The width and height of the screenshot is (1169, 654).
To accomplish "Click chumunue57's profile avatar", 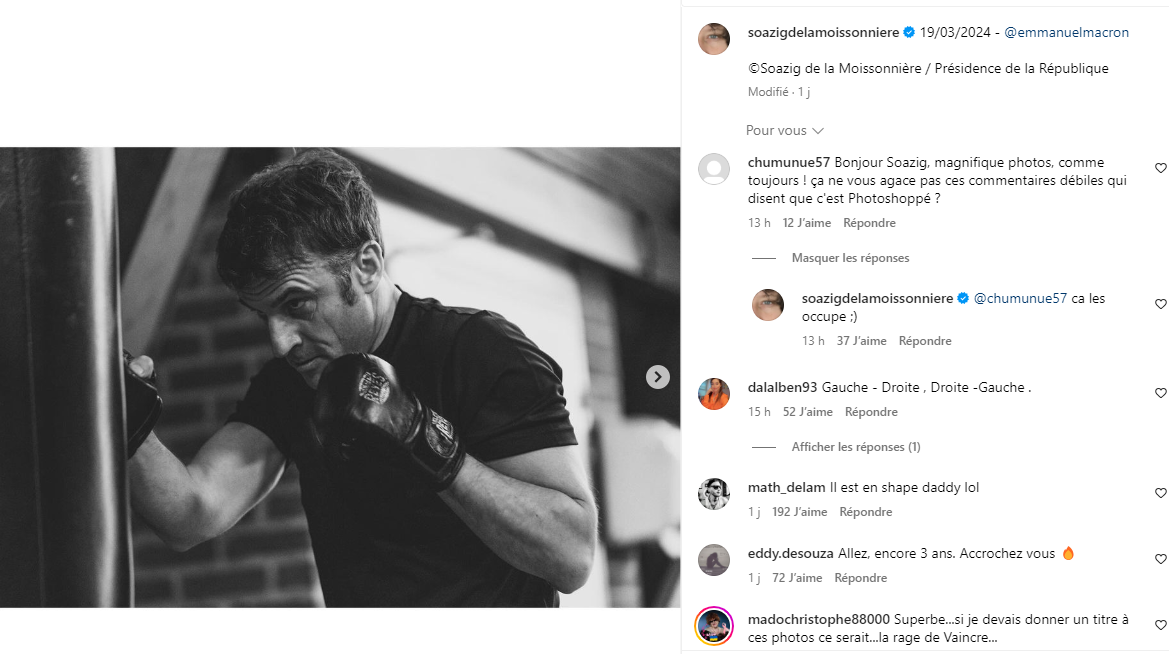I will click(714, 168).
